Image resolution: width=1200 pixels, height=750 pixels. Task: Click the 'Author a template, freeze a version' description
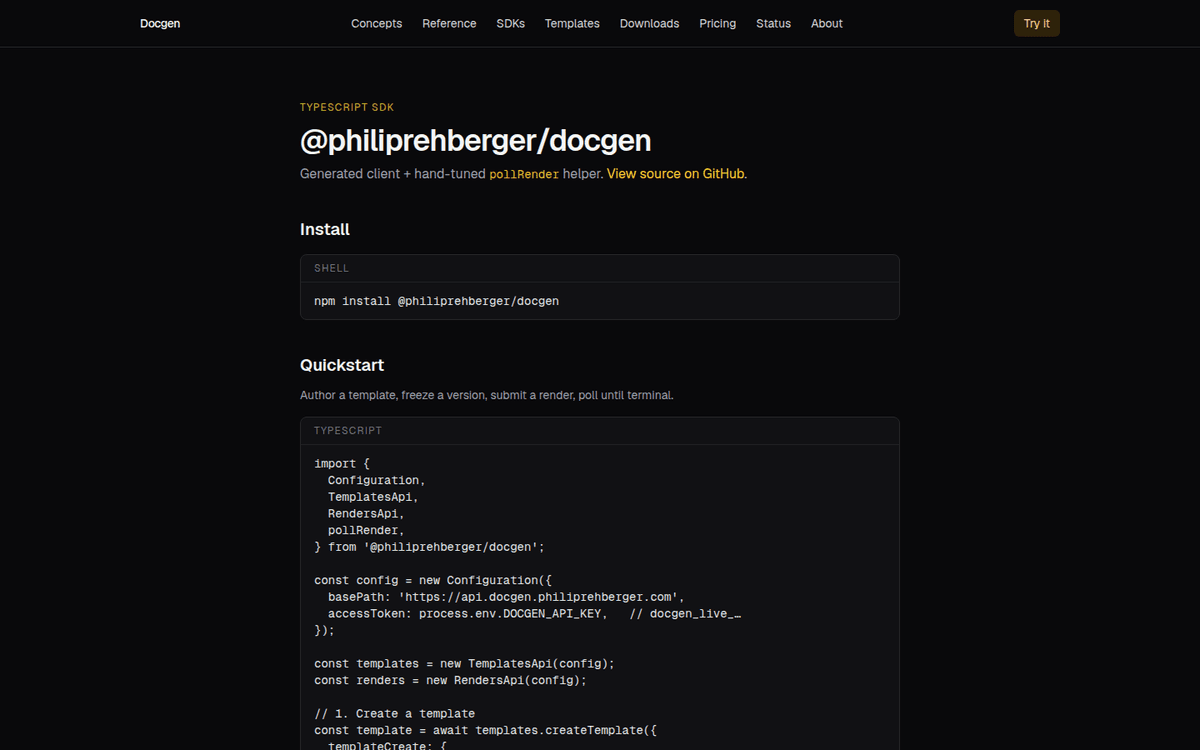click(487, 395)
